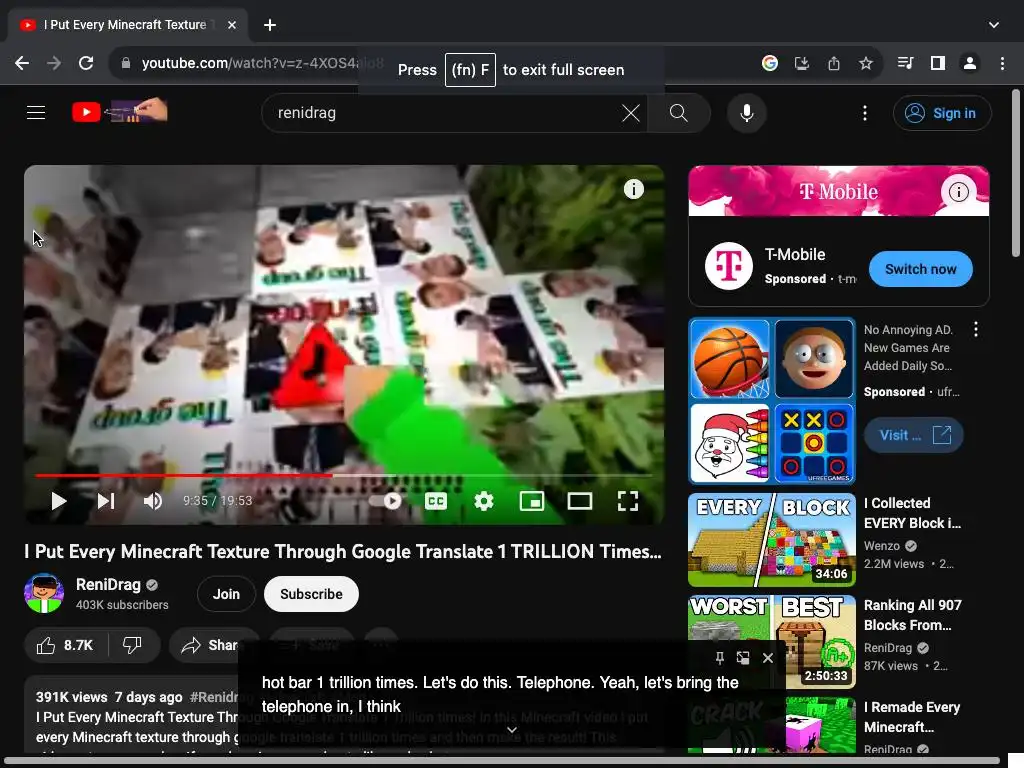Pop out live caption window icon
Image resolution: width=1024 pixels, height=768 pixels.
tap(743, 658)
